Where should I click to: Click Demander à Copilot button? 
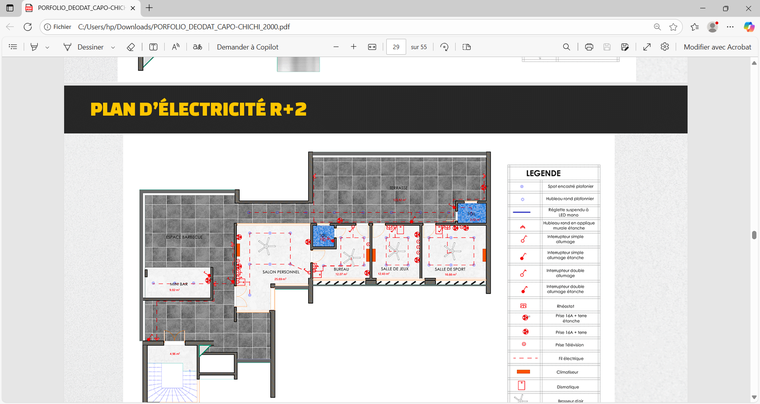pos(247,47)
